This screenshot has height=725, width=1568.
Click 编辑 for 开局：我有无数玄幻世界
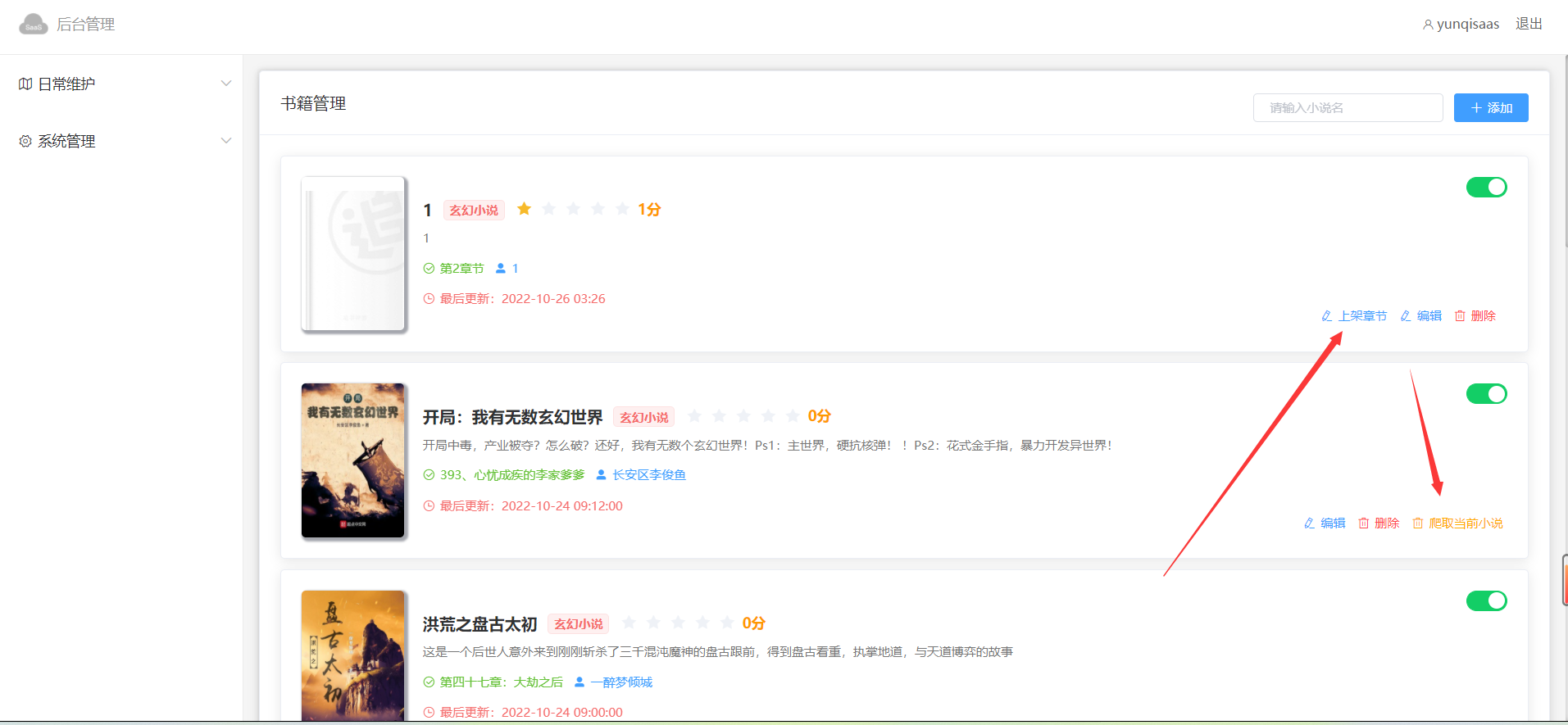[x=1325, y=523]
